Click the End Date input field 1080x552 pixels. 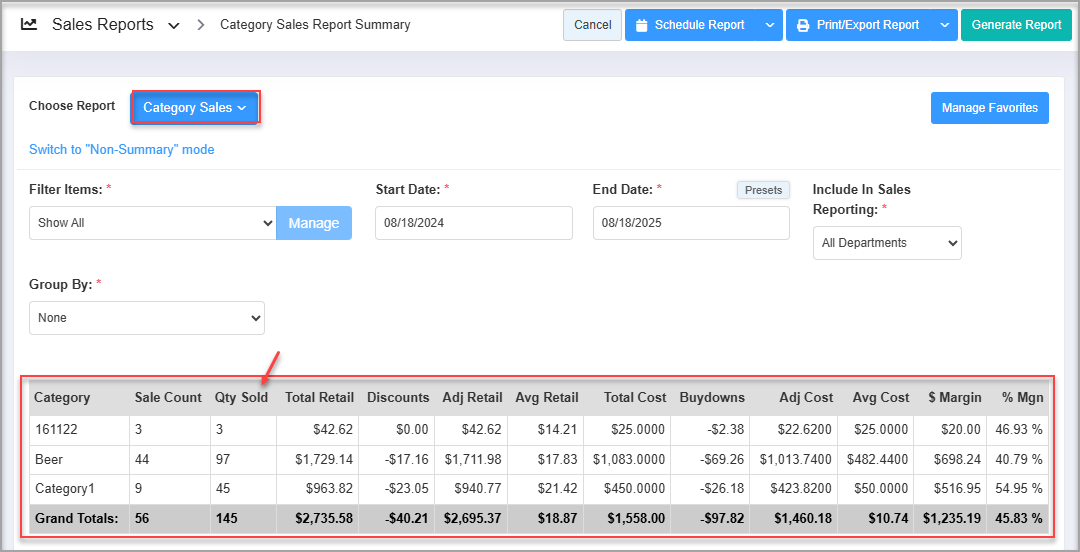pos(690,223)
